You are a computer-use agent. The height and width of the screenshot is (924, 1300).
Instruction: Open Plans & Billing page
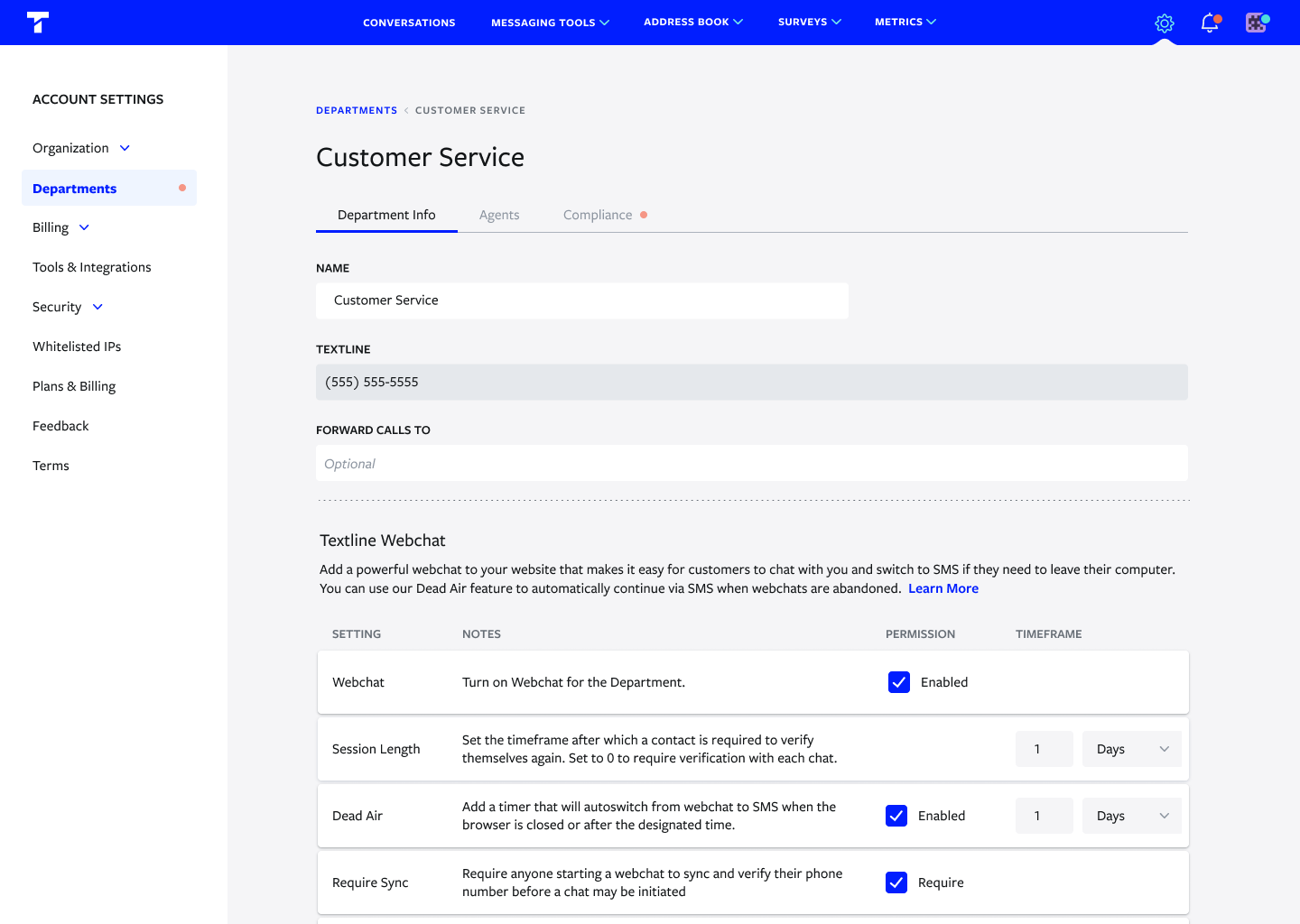74,386
